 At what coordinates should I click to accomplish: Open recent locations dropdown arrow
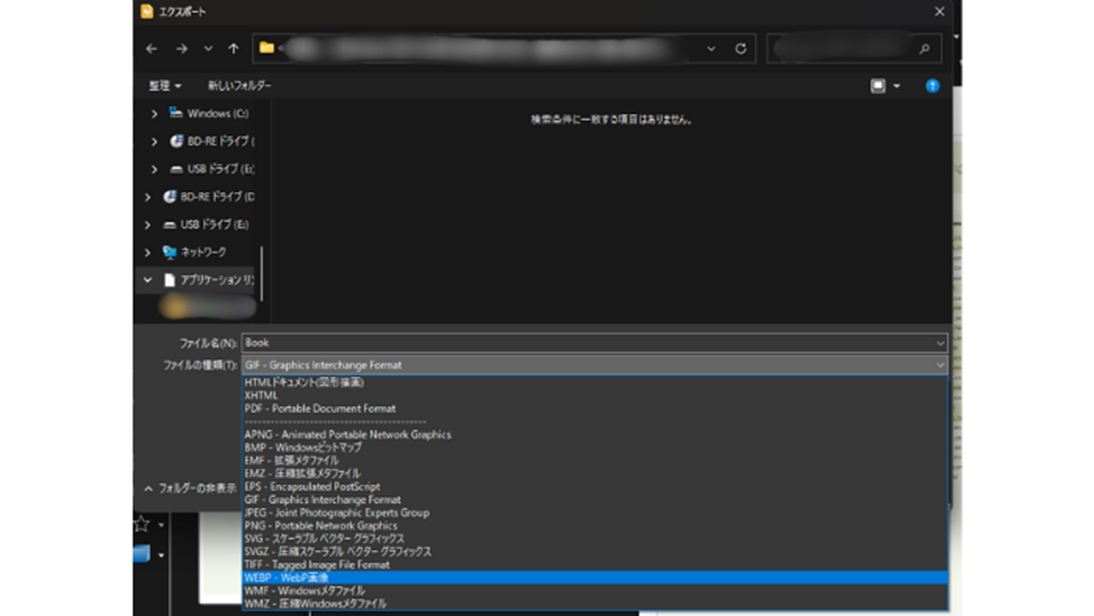click(x=207, y=48)
